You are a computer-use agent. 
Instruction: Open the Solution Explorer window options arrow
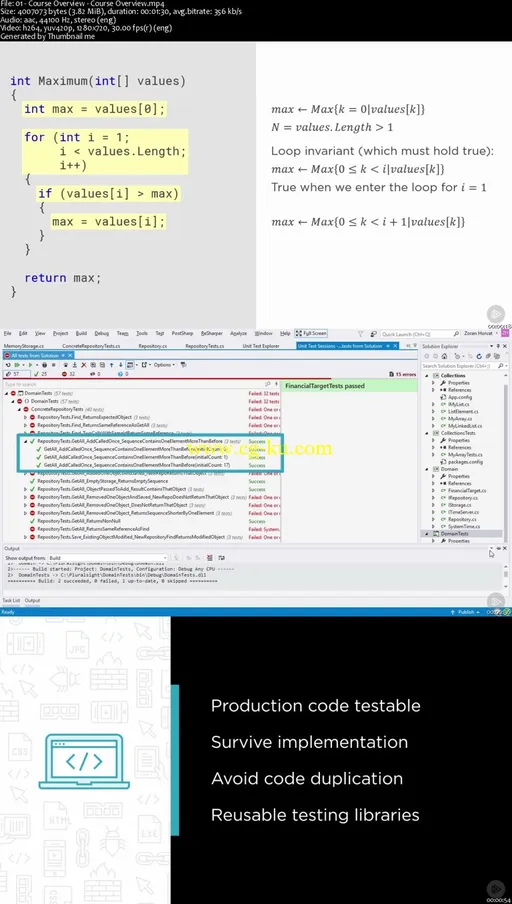[x=492, y=346]
